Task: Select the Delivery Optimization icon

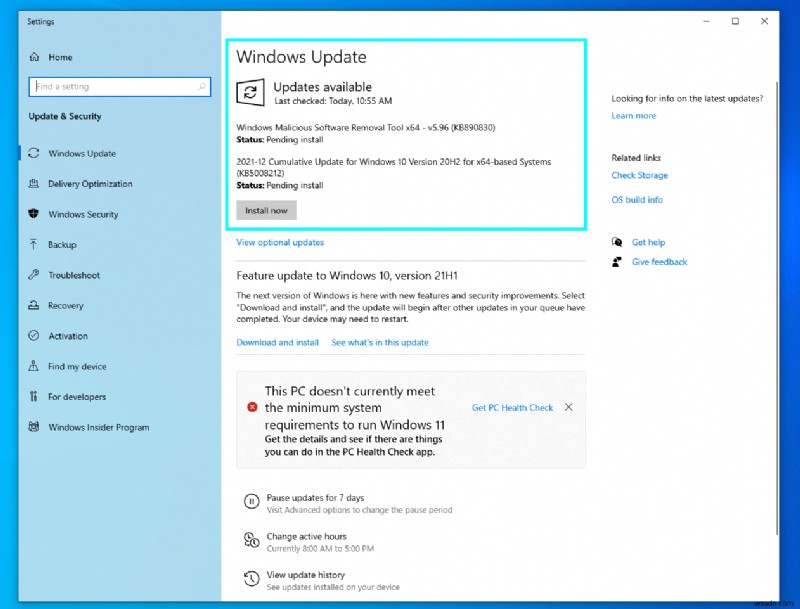Action: click(x=34, y=183)
